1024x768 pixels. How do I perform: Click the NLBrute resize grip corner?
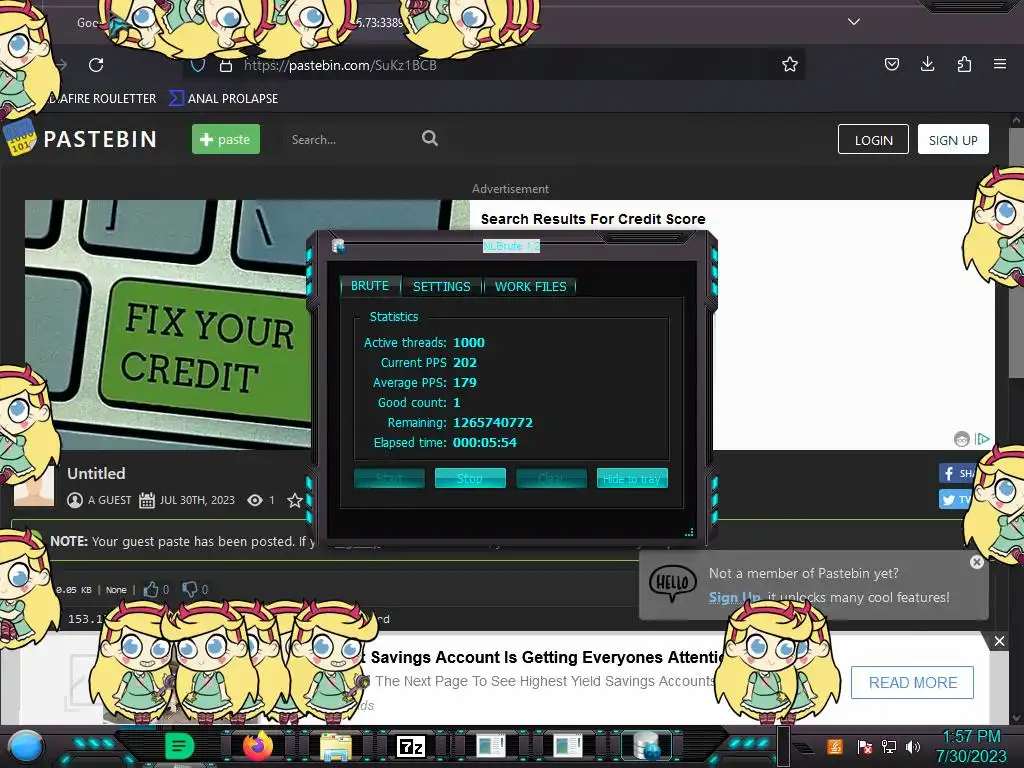click(x=689, y=532)
